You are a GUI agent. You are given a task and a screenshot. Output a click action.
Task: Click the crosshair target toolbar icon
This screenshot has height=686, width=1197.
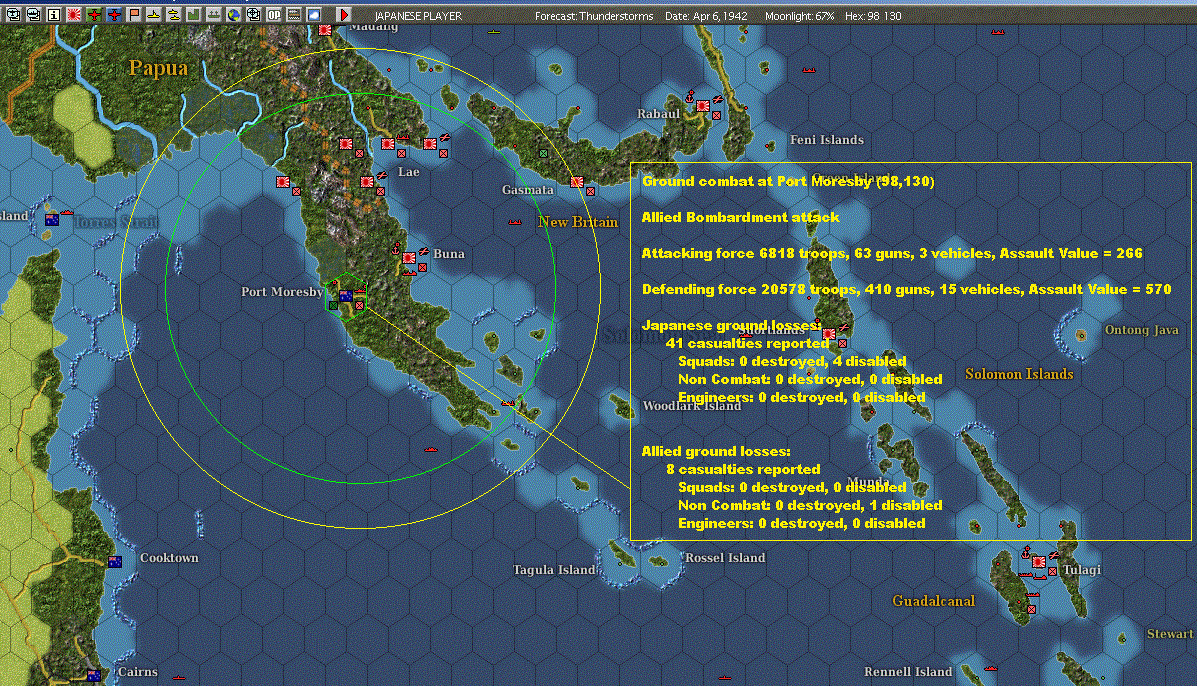tap(253, 14)
